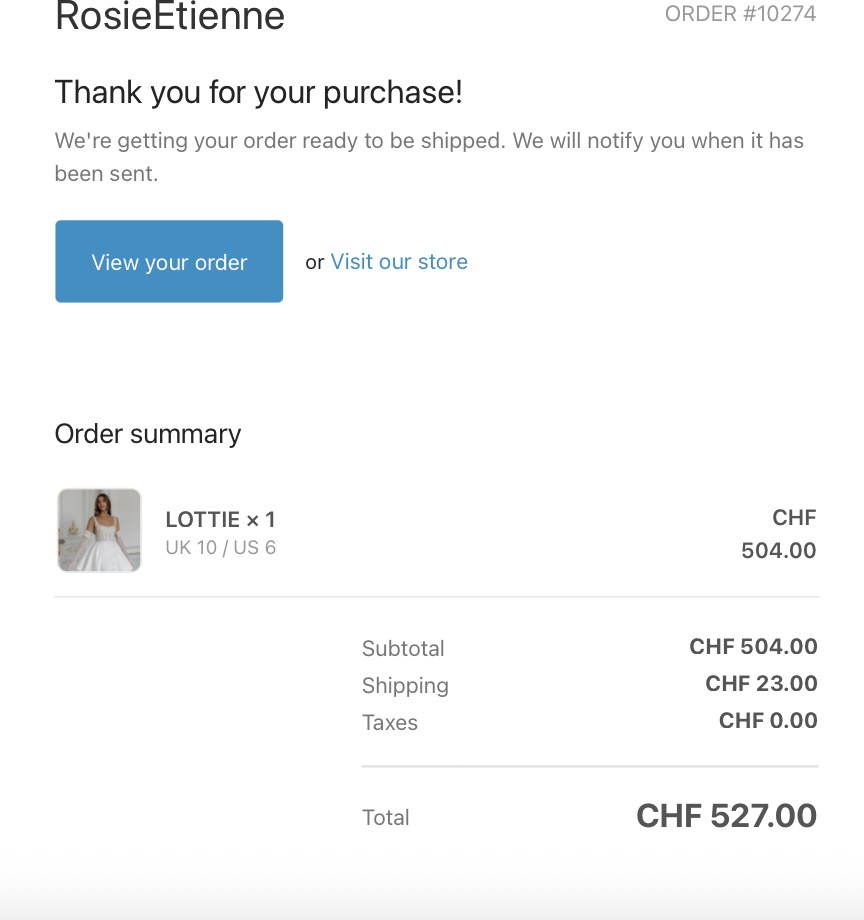This screenshot has height=920, width=864.
Task: Click the word "or" beside the button
Action: [315, 263]
